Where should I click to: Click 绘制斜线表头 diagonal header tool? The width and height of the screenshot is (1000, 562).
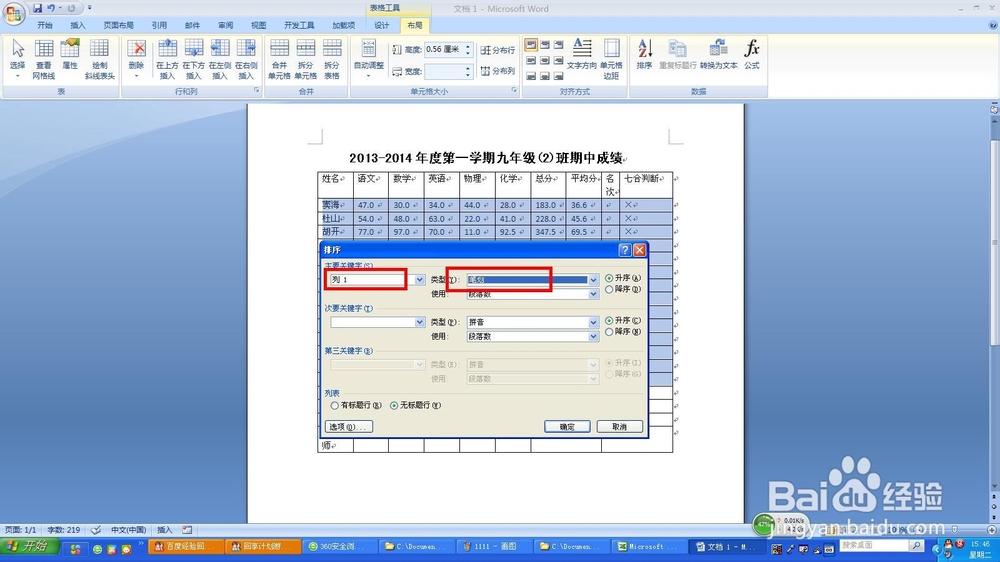(99, 59)
